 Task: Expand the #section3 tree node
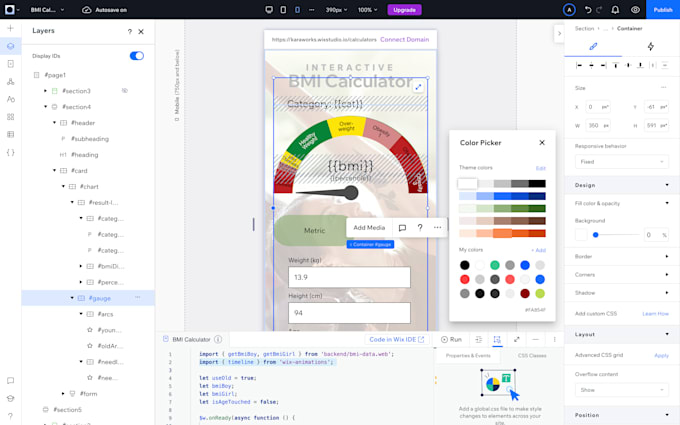point(46,91)
